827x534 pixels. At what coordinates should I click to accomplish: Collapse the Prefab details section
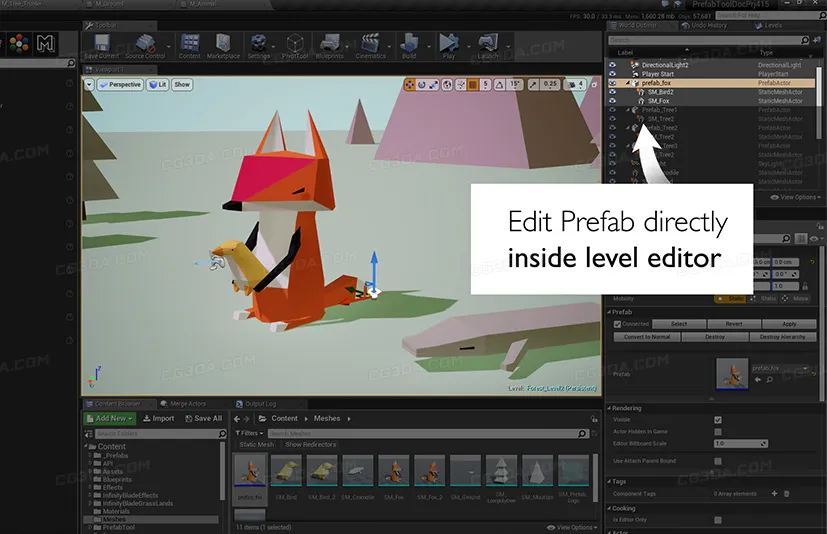click(x=609, y=312)
